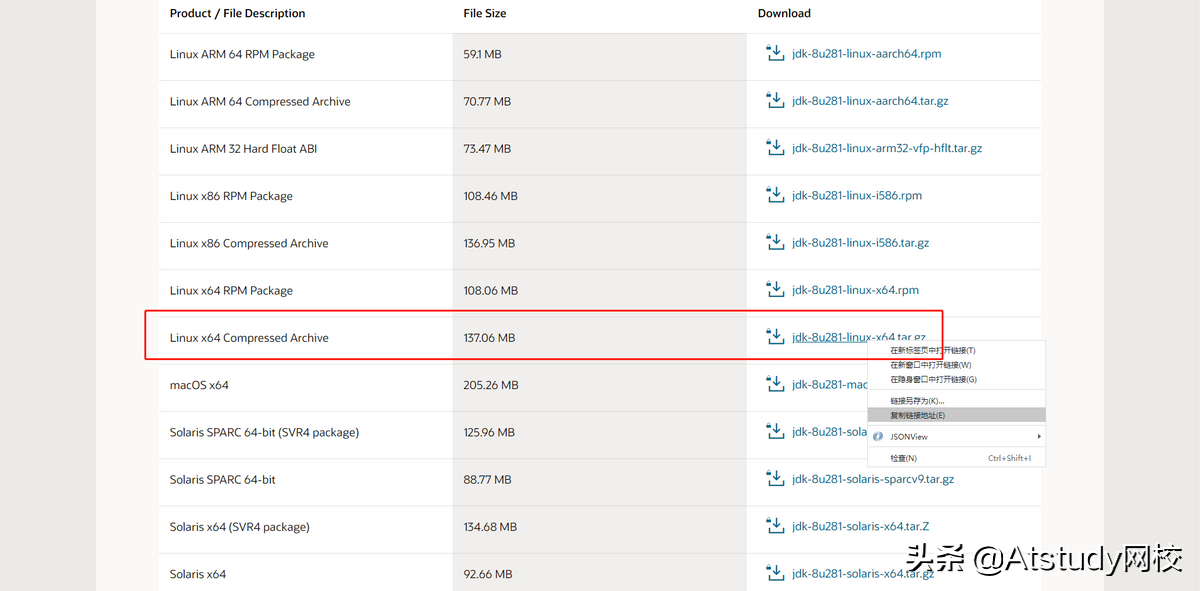Open 检查(N) inspect menu item

click(x=904, y=458)
